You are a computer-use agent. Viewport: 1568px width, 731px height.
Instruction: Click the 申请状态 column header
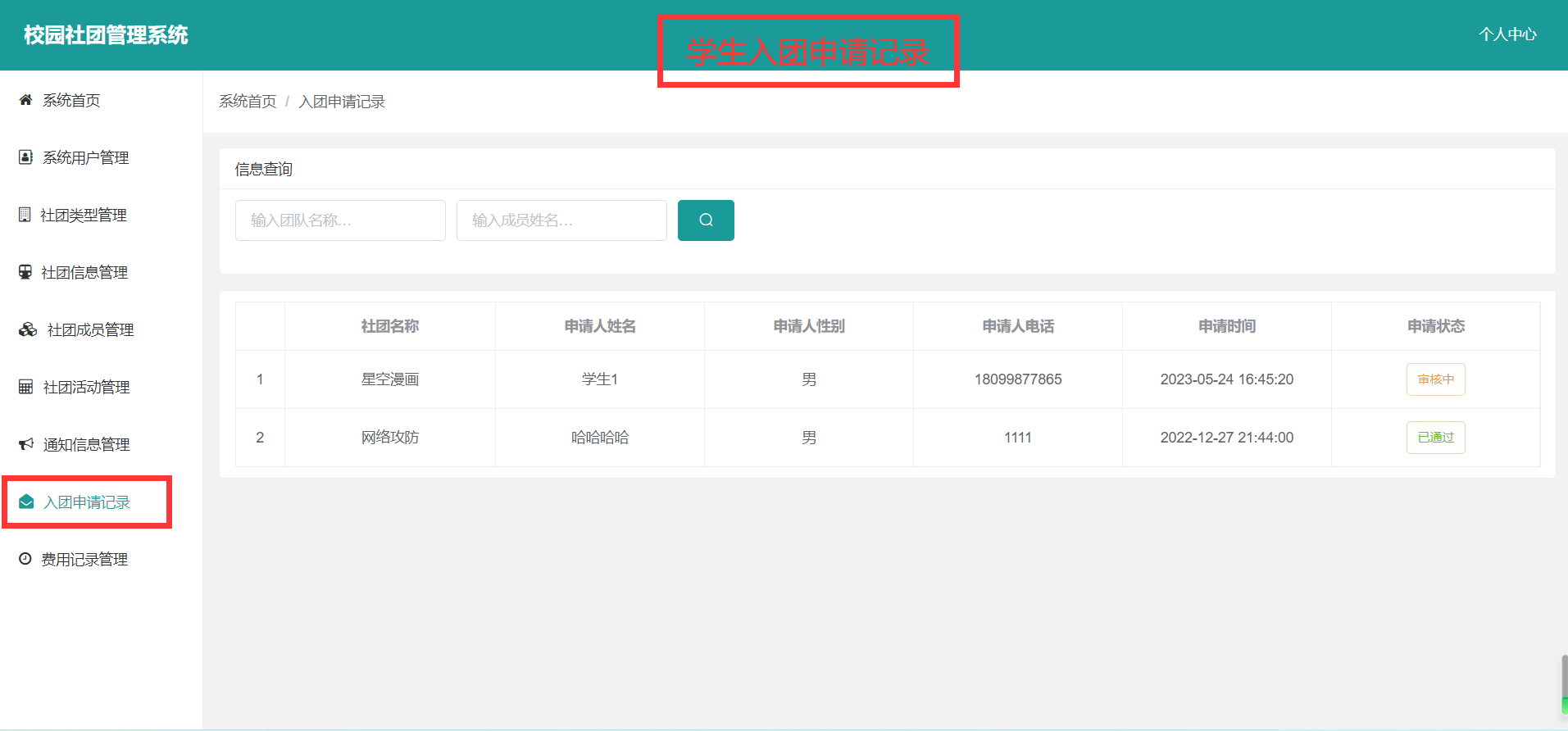click(1436, 326)
